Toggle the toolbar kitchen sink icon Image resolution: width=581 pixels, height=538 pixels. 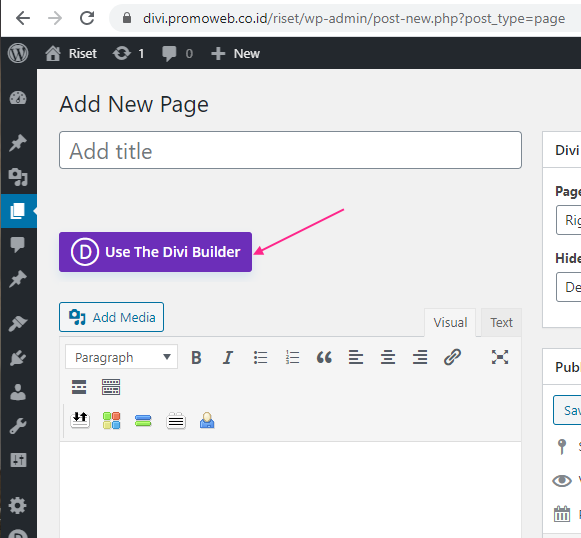coord(111,387)
